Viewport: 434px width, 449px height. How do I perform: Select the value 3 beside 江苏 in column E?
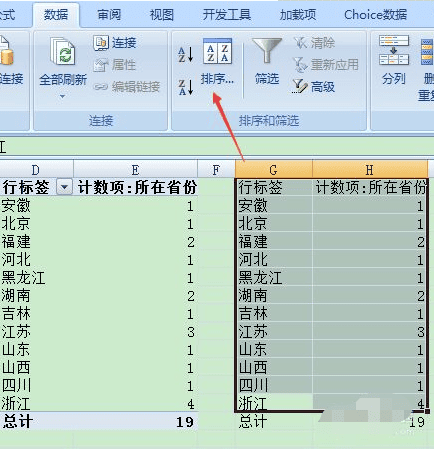tap(136, 331)
